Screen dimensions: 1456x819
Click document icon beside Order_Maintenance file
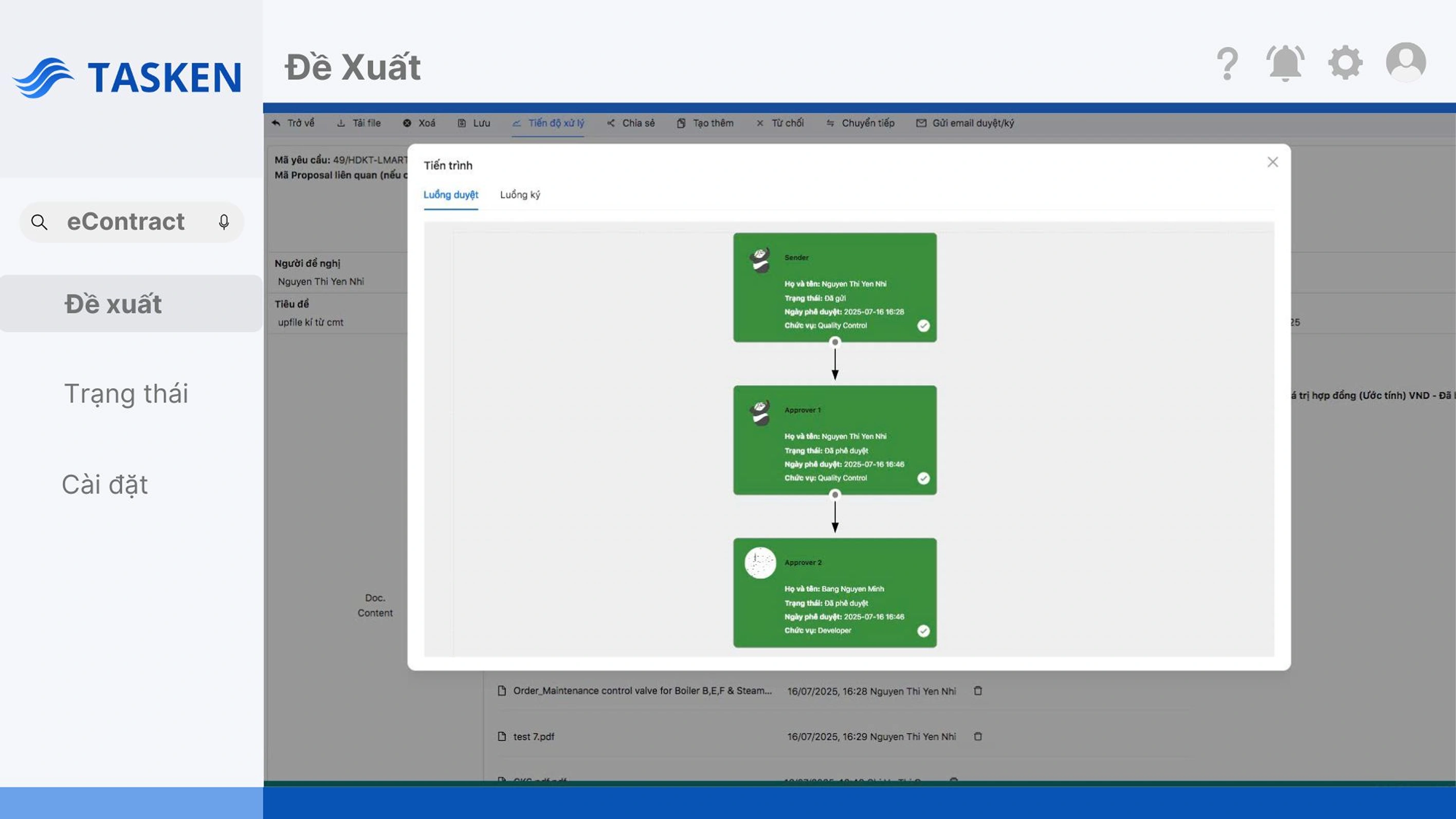[501, 690]
